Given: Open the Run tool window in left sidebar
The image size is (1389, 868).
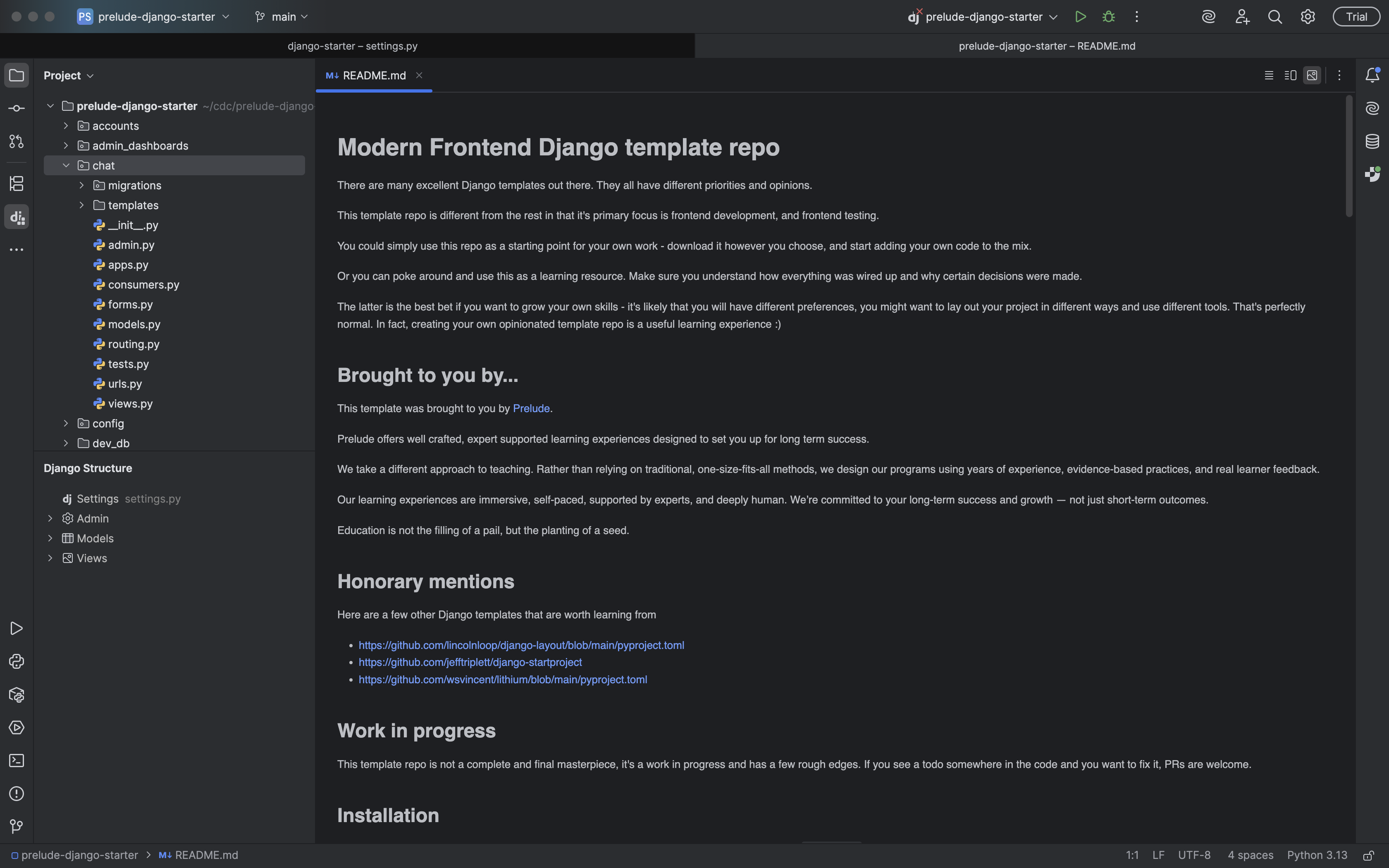Looking at the screenshot, I should tap(17, 629).
